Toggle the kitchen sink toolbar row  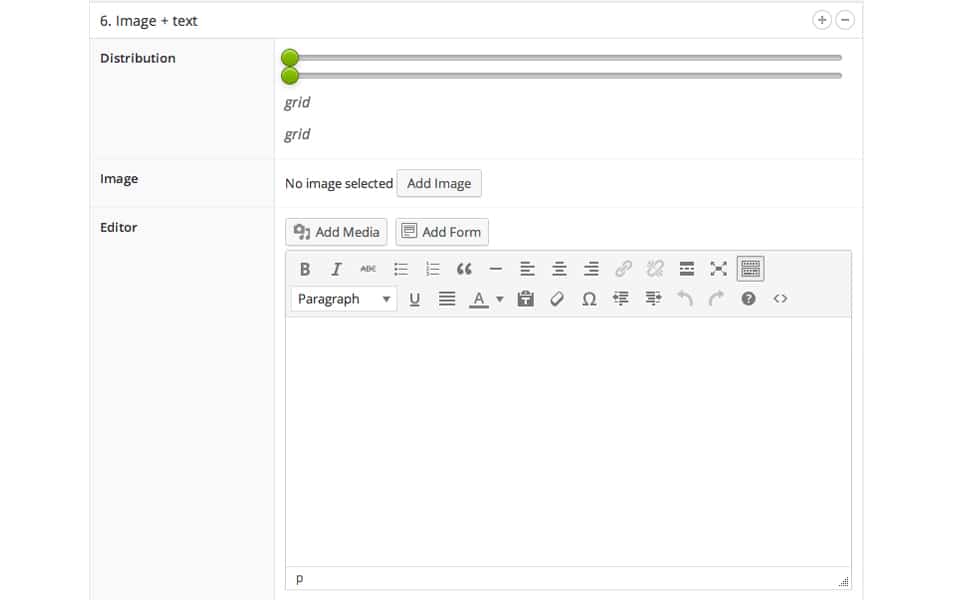click(749, 268)
